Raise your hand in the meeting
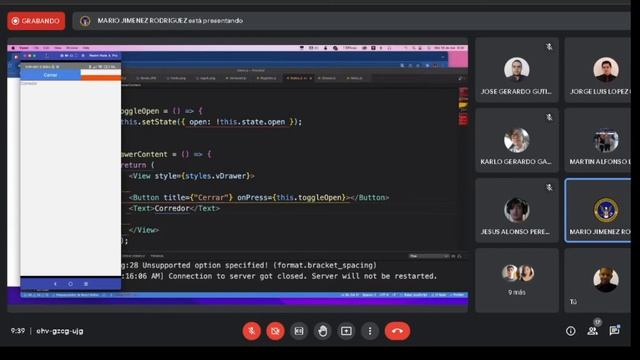The height and width of the screenshot is (360, 640). pyautogui.click(x=322, y=331)
